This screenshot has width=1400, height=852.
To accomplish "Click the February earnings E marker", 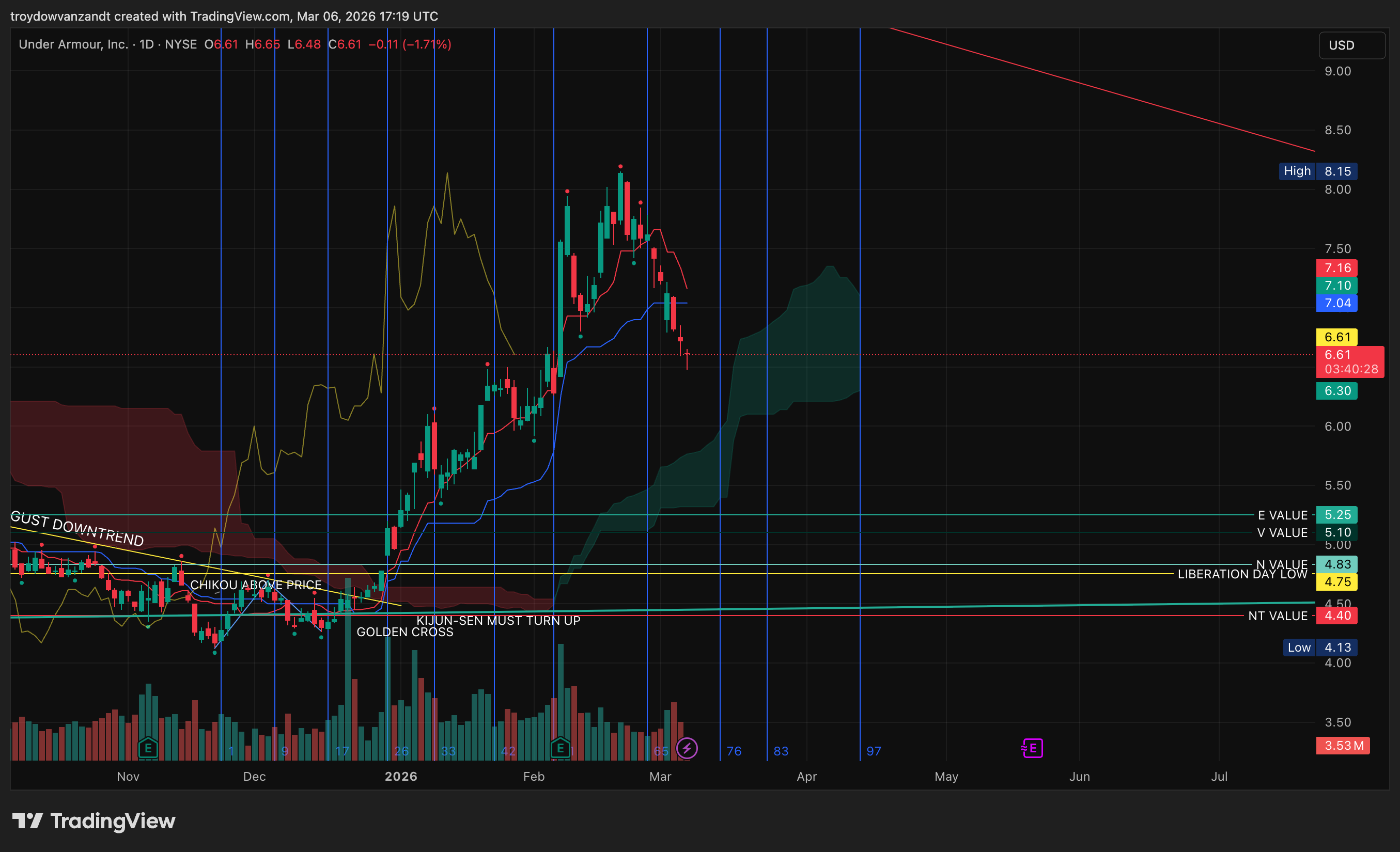I will pos(560,748).
